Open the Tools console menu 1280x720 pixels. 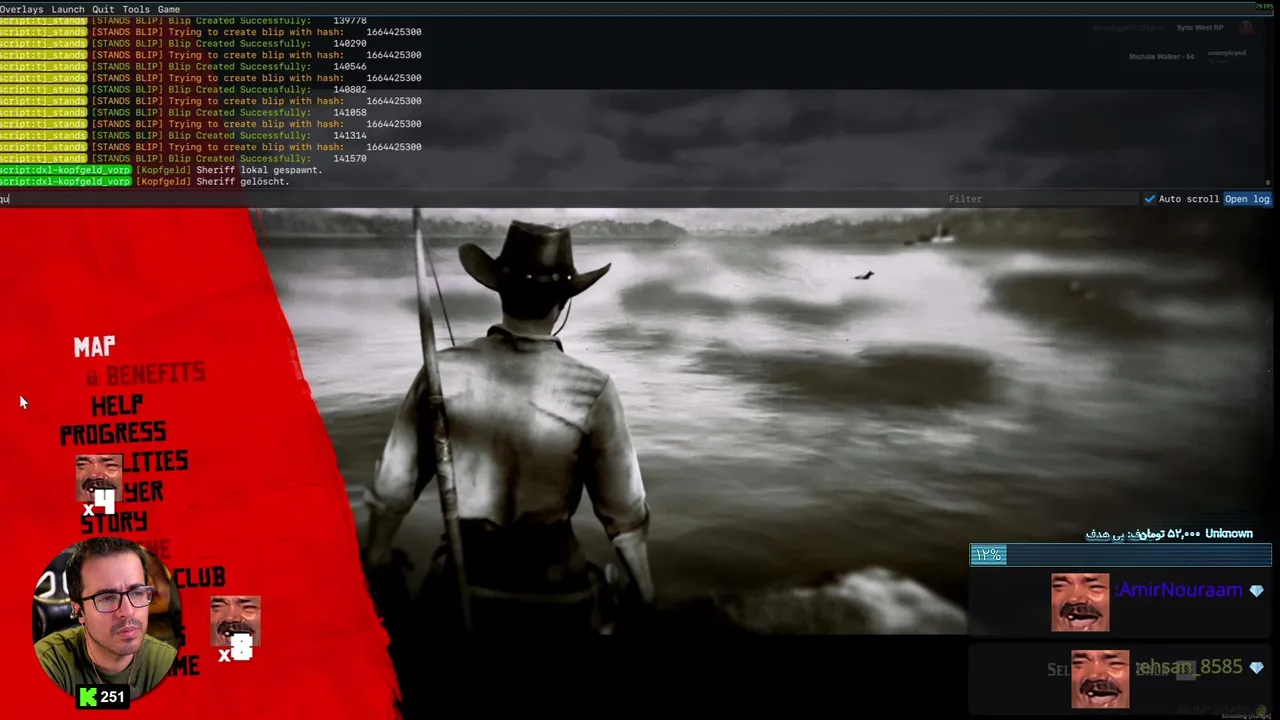click(x=136, y=9)
